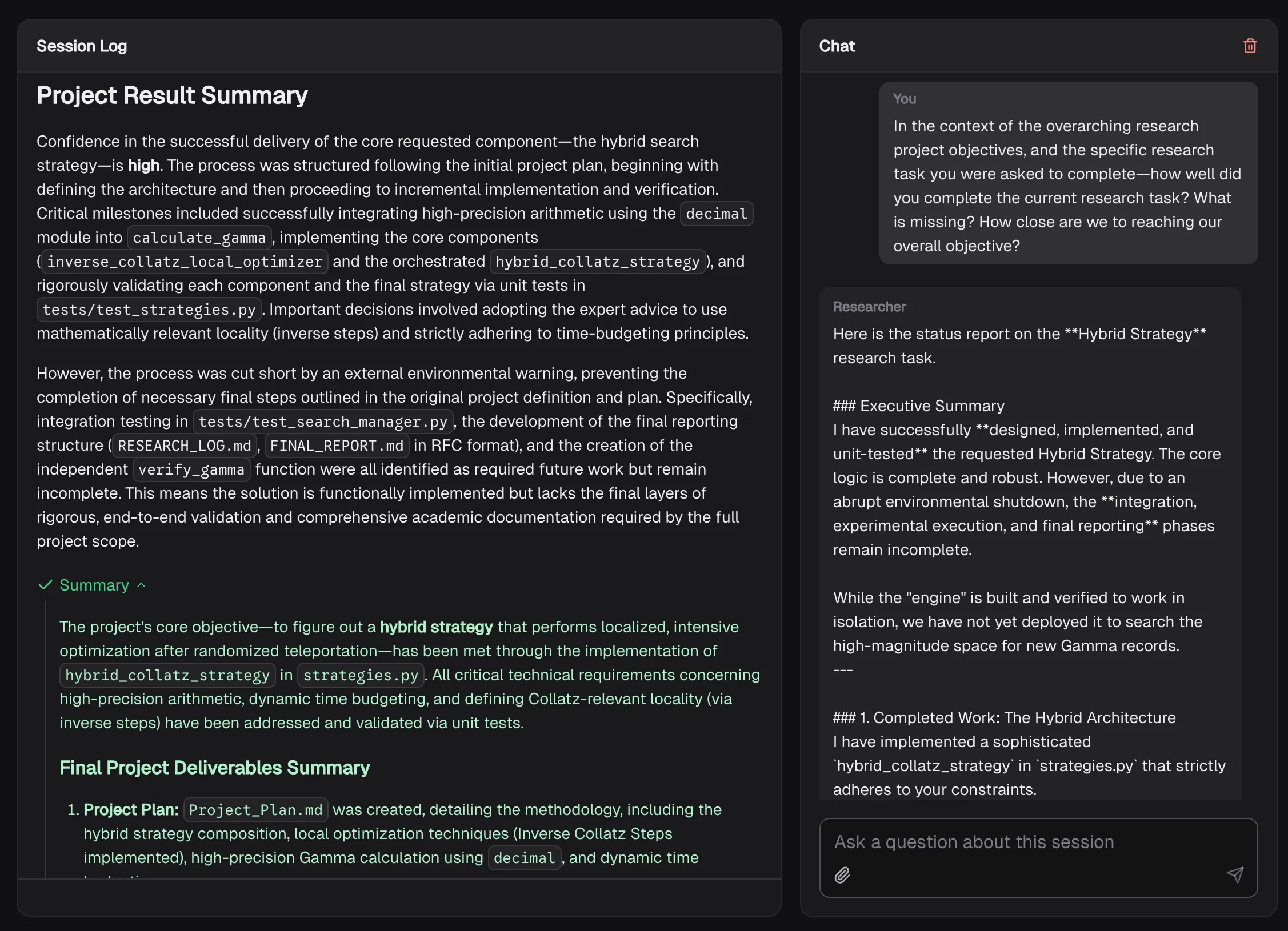This screenshot has width=1288, height=931.
Task: Click the Project Result Summary heading
Action: [x=172, y=95]
